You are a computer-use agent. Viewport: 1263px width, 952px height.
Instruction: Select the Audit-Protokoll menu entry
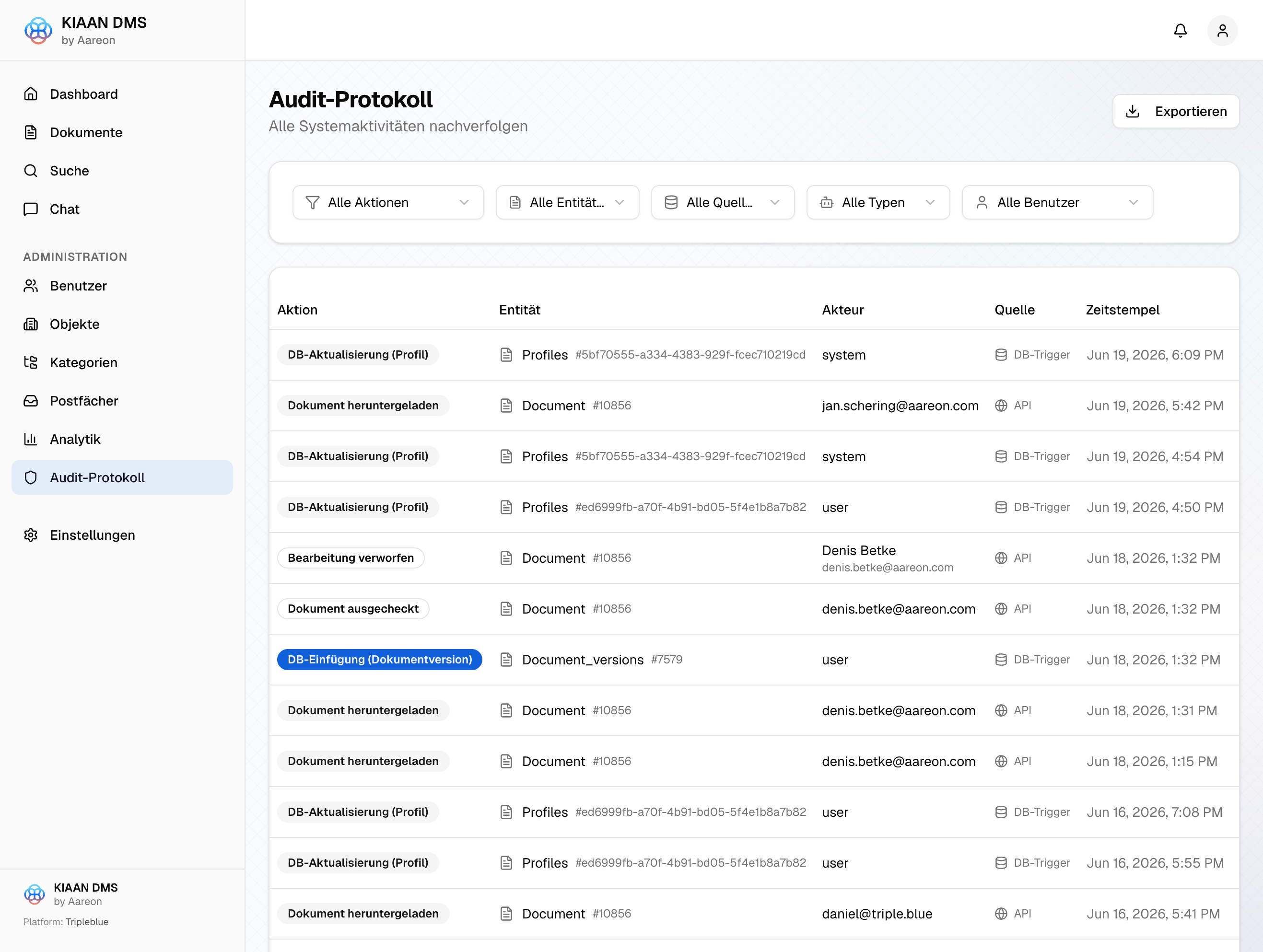(122, 478)
